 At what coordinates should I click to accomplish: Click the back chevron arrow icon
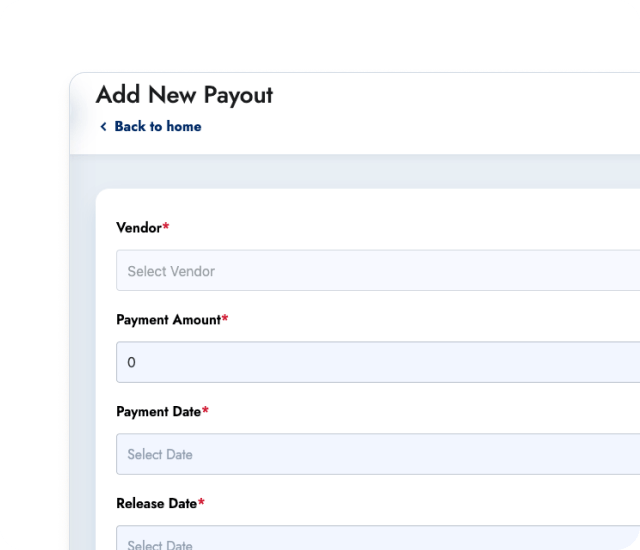[103, 127]
